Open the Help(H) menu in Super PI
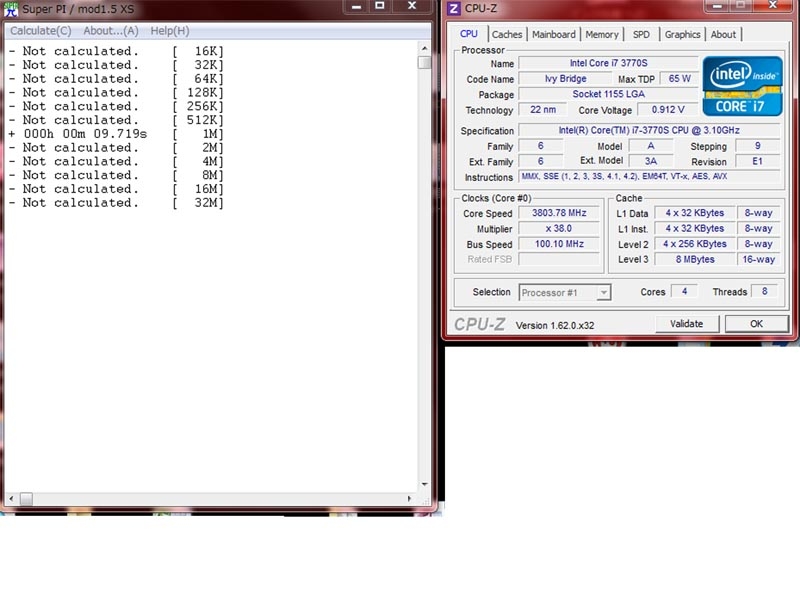 (x=170, y=31)
